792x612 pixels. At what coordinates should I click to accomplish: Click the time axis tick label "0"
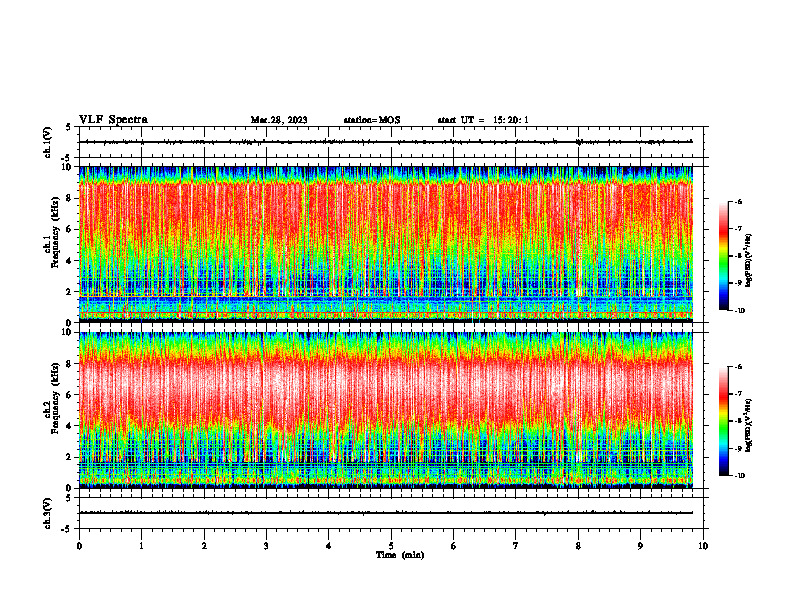tap(79, 546)
